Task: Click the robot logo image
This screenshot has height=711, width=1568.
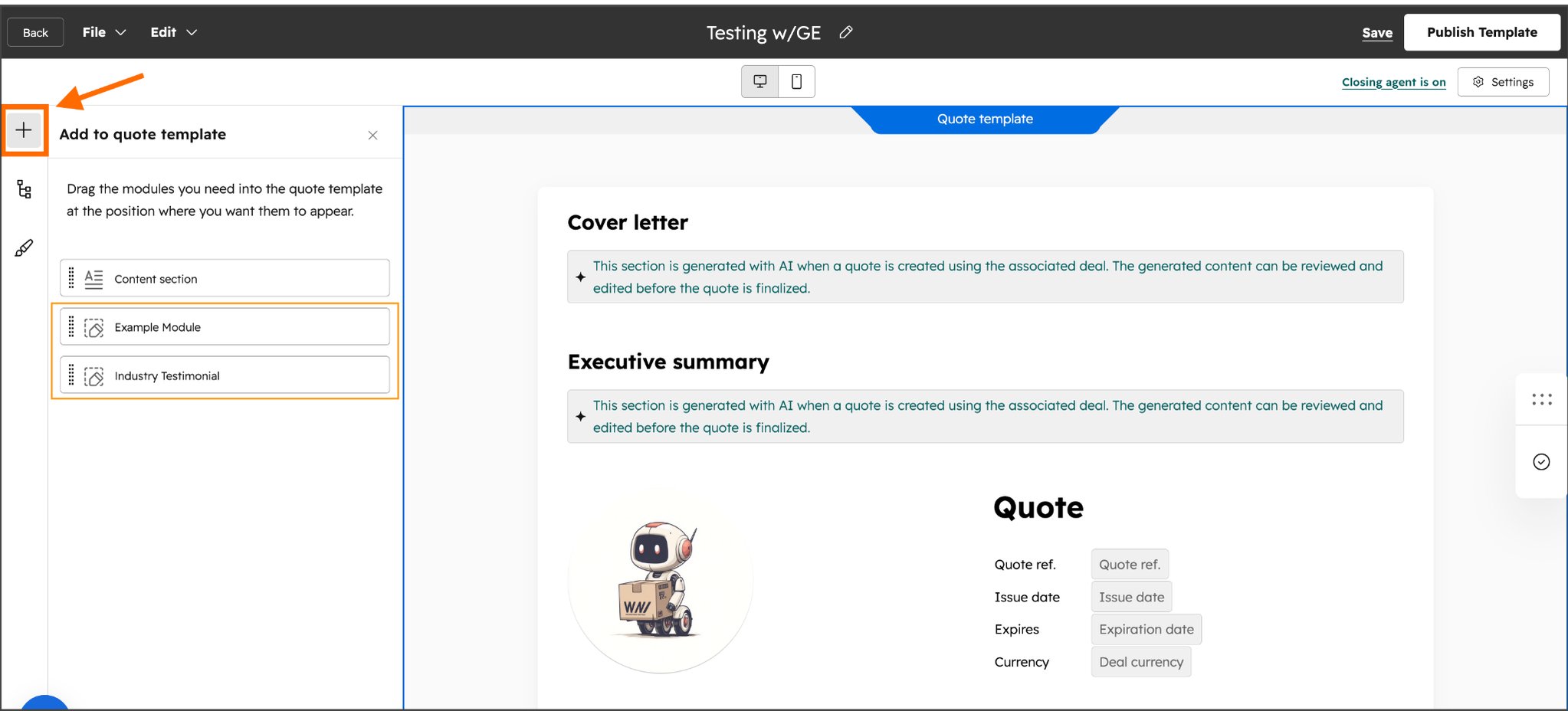Action: click(x=661, y=581)
